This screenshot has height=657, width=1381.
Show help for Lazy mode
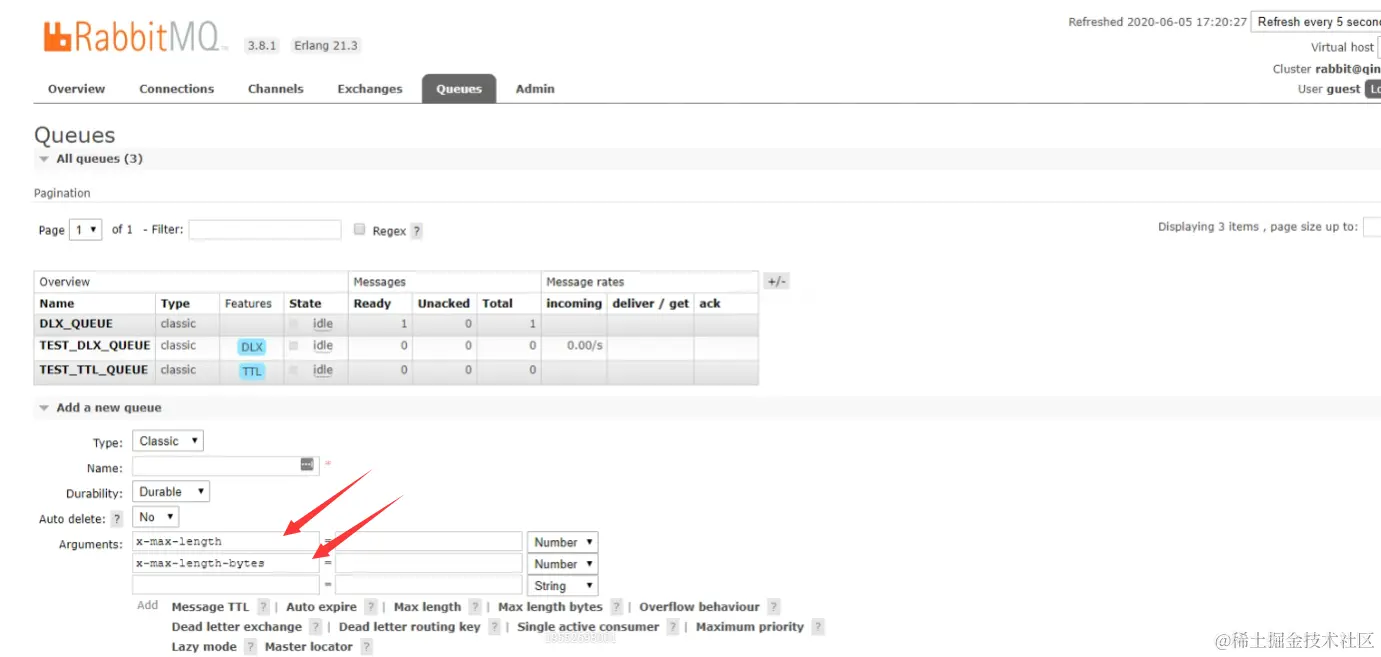pos(250,647)
